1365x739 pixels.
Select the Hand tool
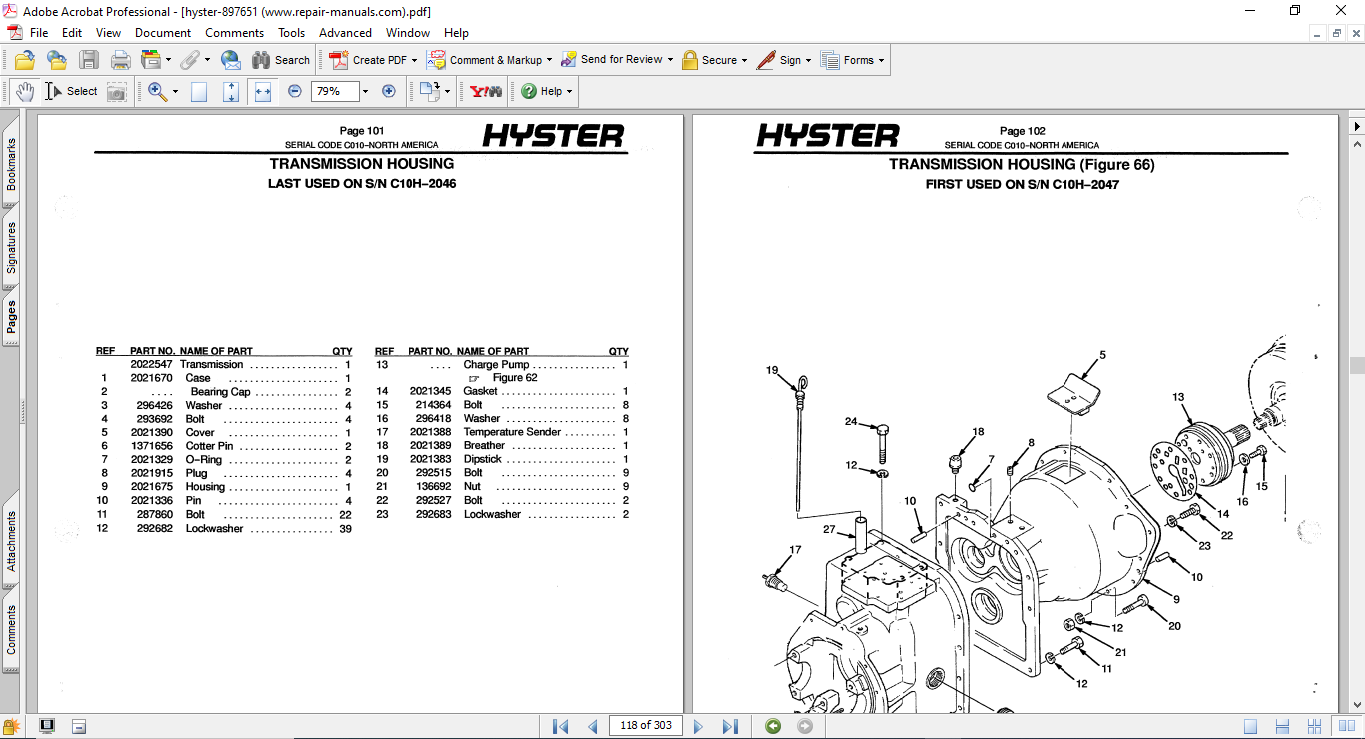[x=26, y=91]
